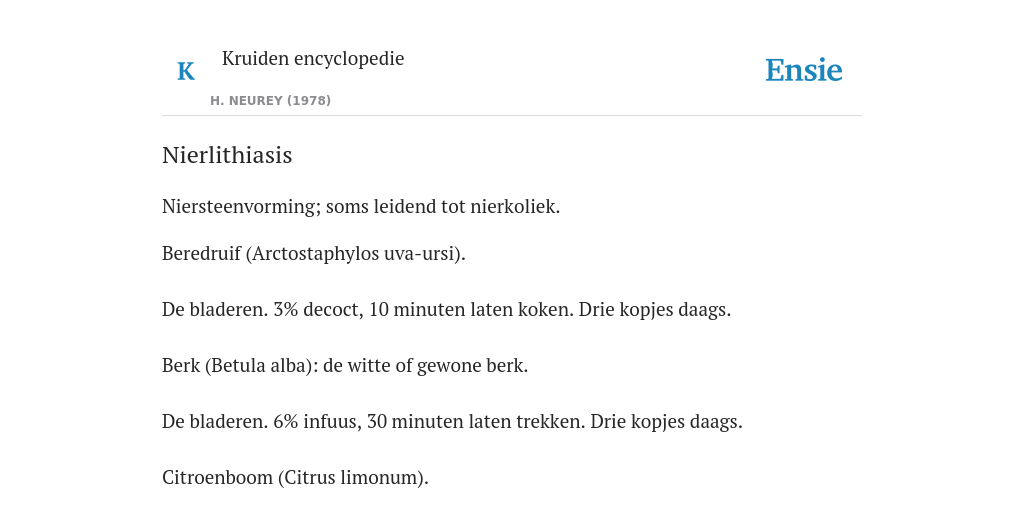Click the phrase 10 minuten laten koken

coord(470,310)
